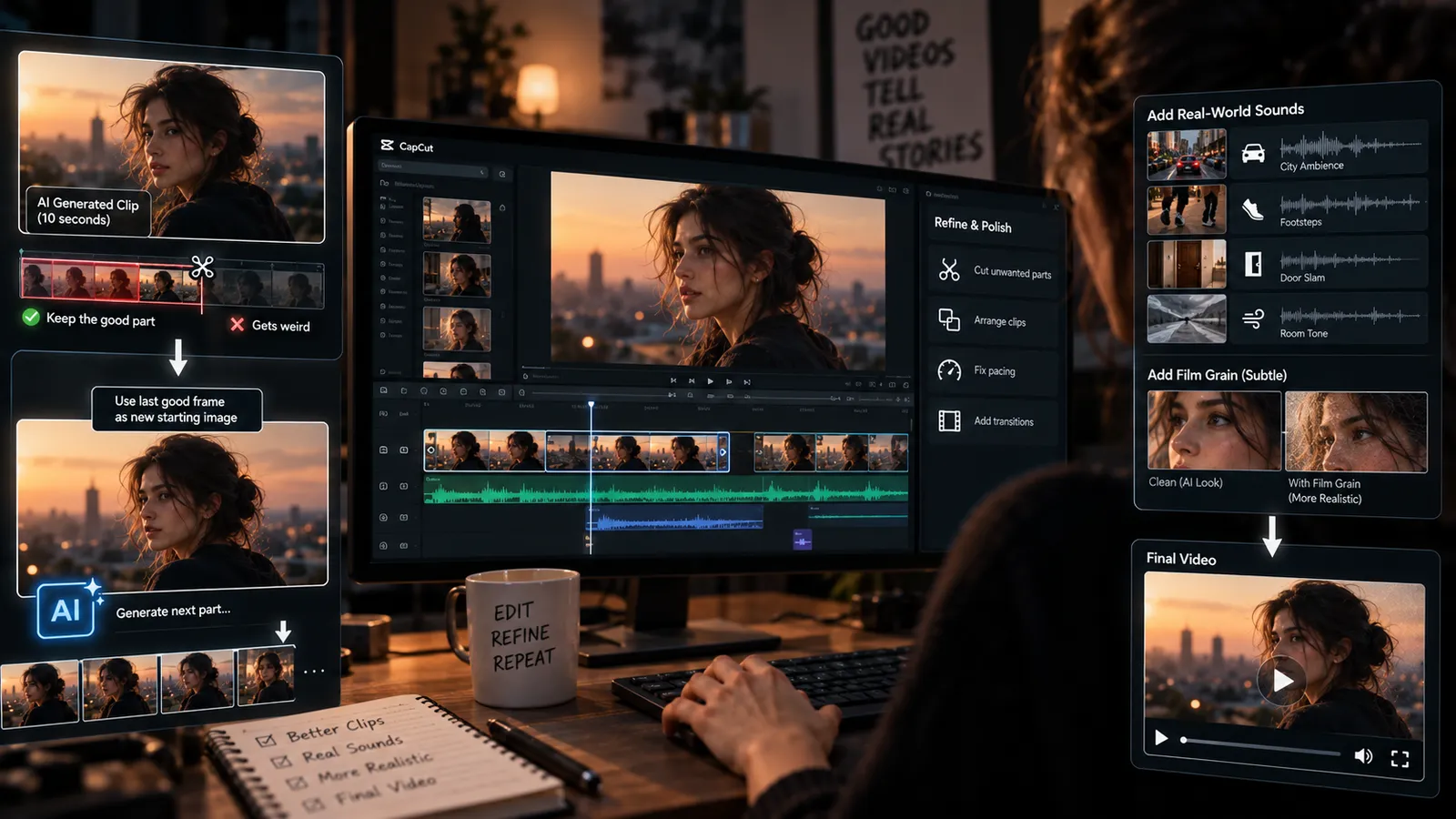This screenshot has height=819, width=1456.
Task: Select the small purple audio clip on the timeline
Action: pyautogui.click(x=802, y=541)
